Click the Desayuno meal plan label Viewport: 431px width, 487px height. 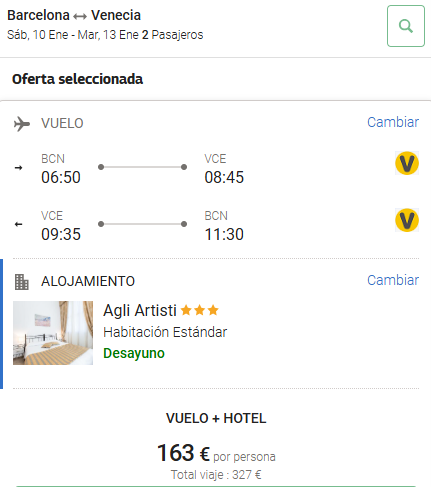(x=134, y=353)
